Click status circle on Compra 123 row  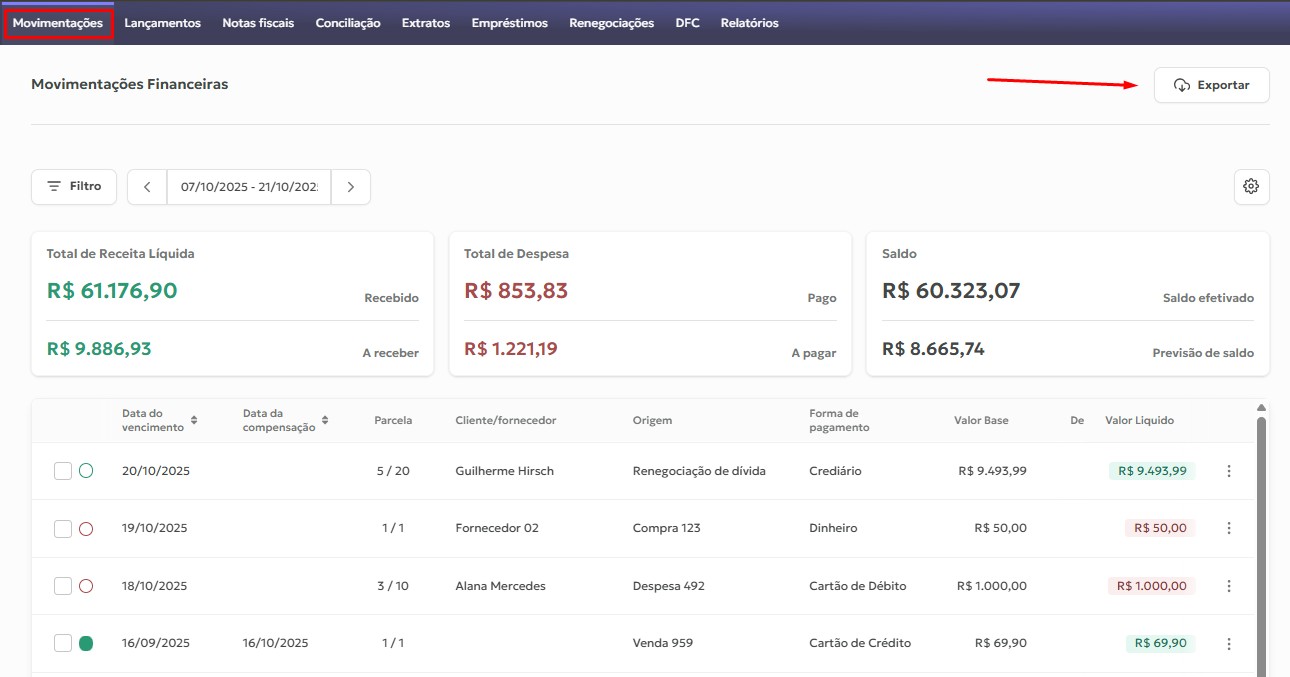click(x=86, y=529)
